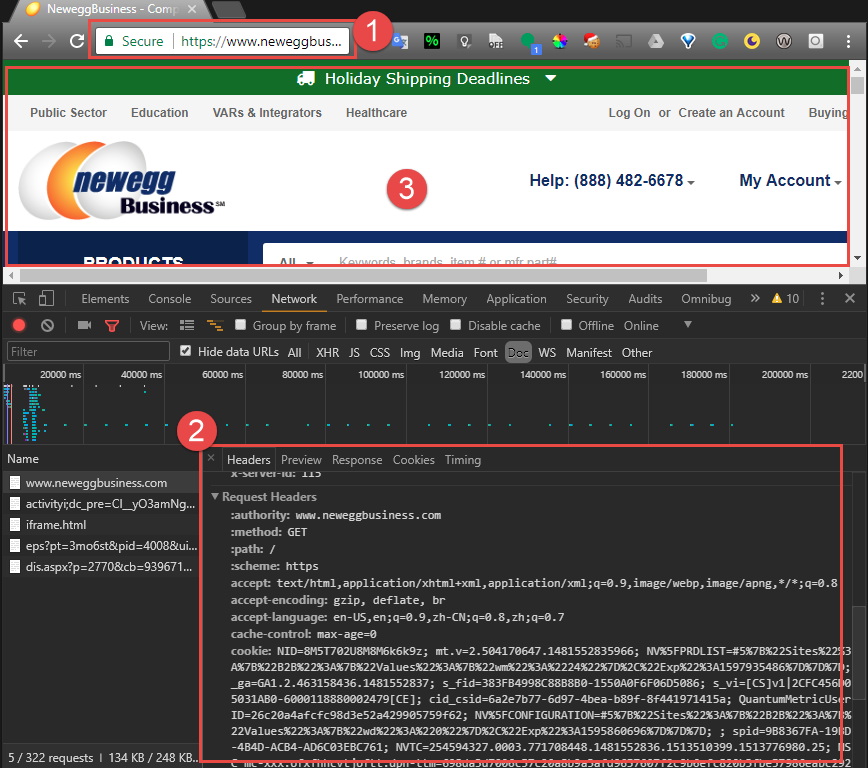Open the rainbow color wheel extension
The width and height of the screenshot is (868, 768).
click(560, 41)
